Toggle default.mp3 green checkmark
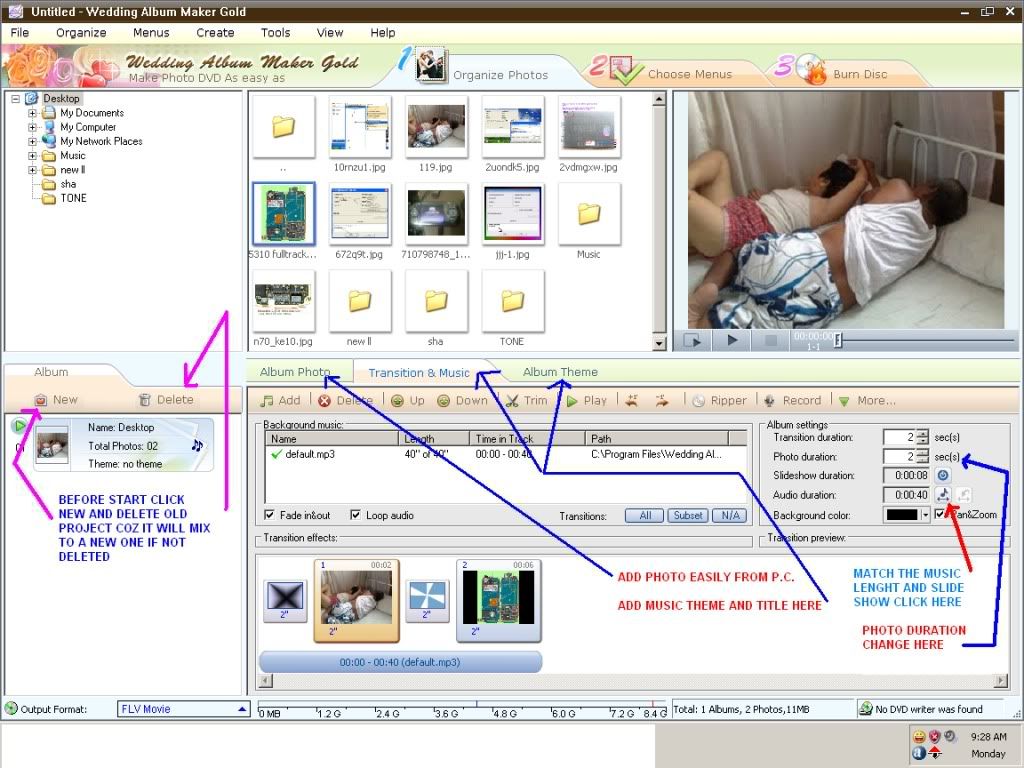 [276, 454]
